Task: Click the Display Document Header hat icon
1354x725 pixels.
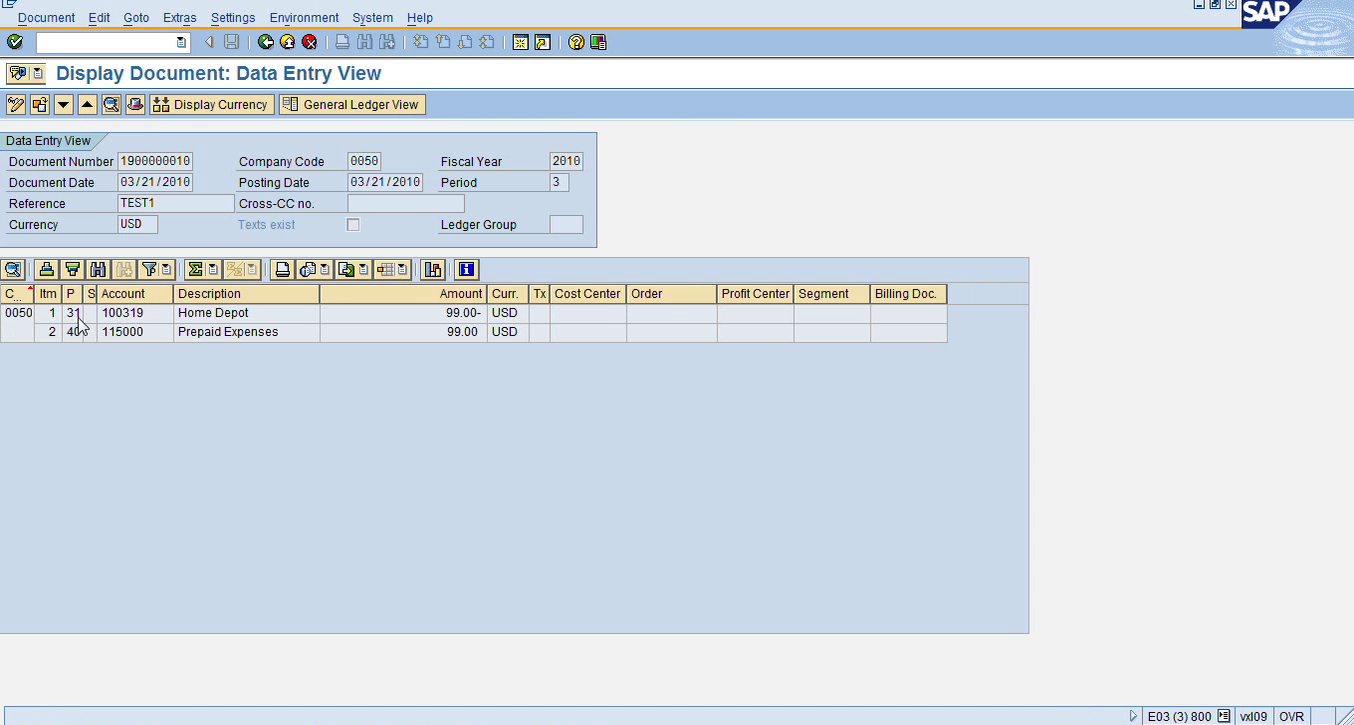Action: (135, 104)
